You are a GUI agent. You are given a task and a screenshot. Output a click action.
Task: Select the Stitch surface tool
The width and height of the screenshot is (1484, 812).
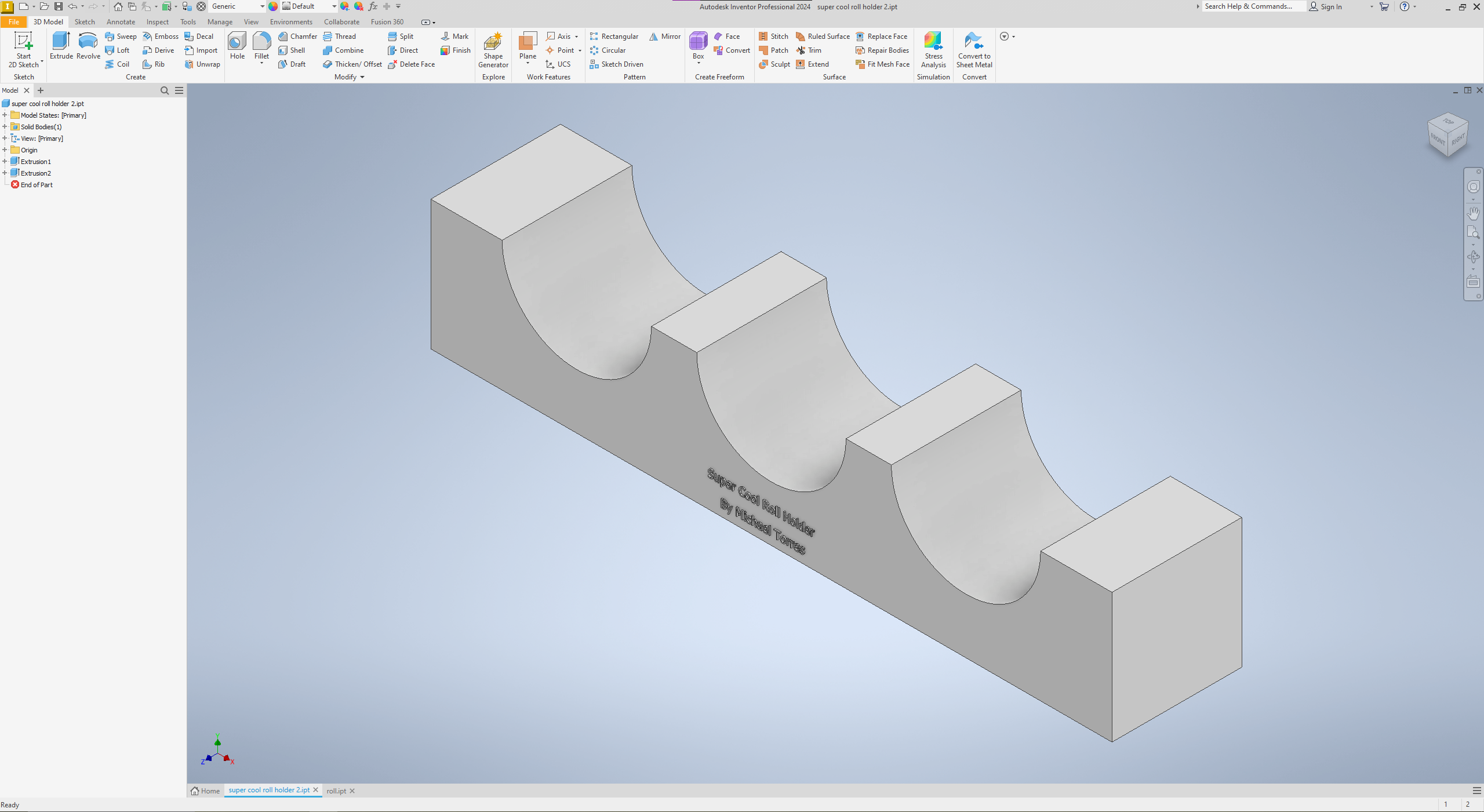click(773, 36)
